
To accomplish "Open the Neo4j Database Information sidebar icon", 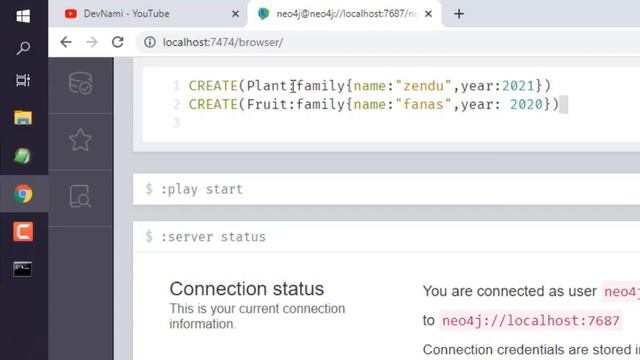I will tap(80, 83).
